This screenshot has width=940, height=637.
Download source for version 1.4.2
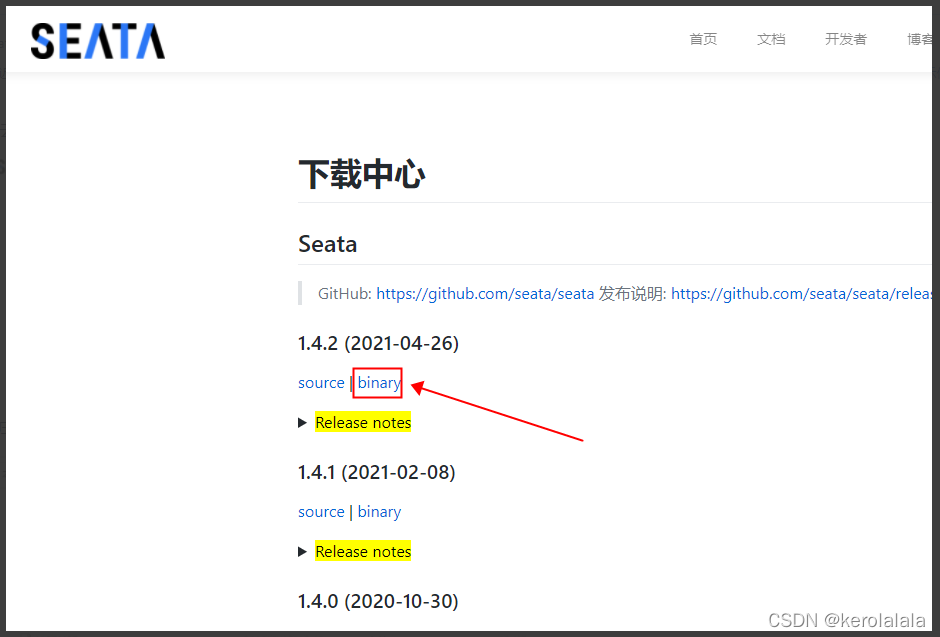coord(321,383)
